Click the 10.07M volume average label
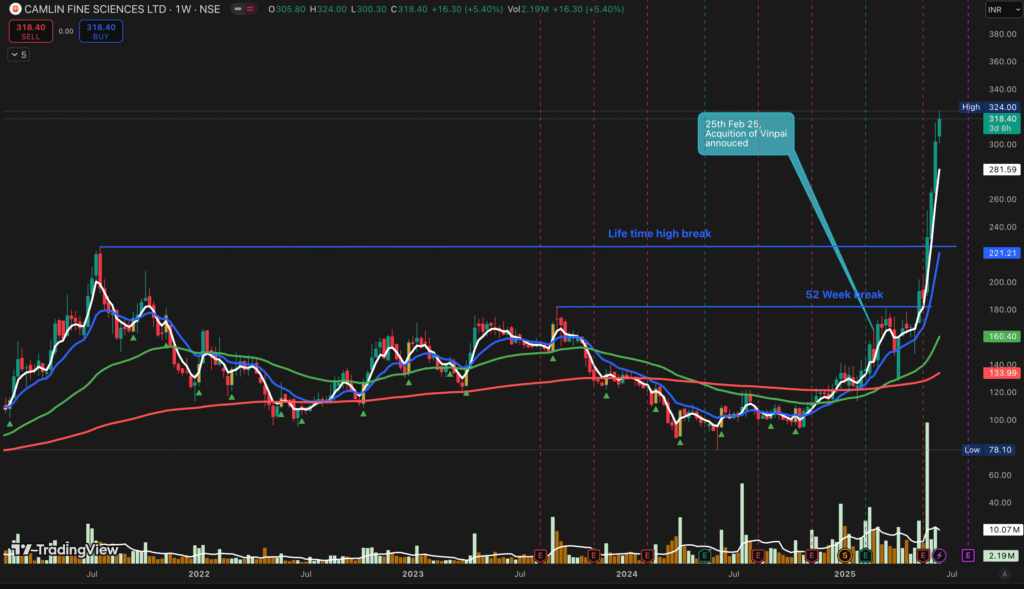 point(1002,530)
